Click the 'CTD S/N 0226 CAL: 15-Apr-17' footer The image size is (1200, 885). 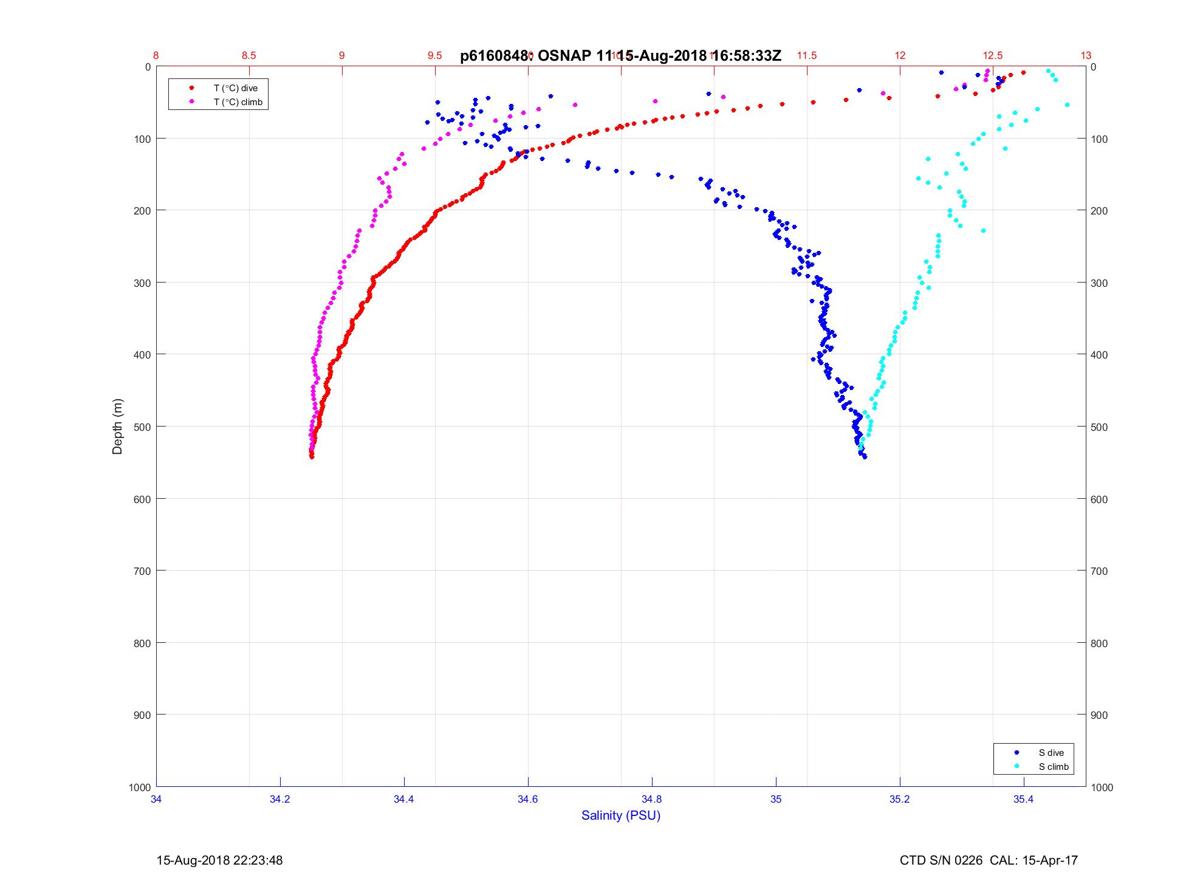click(989, 860)
